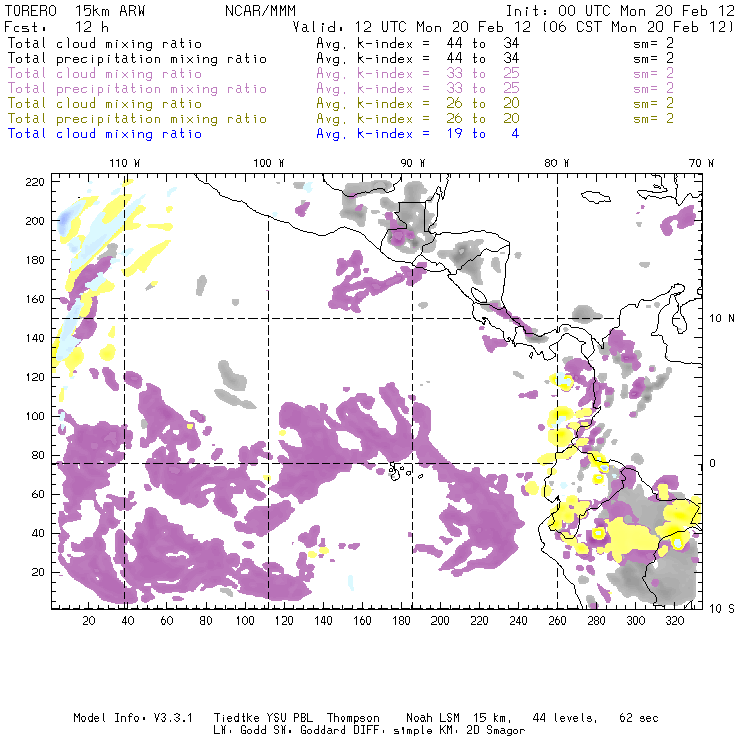Click '260' on the horizontal axis

557,621
